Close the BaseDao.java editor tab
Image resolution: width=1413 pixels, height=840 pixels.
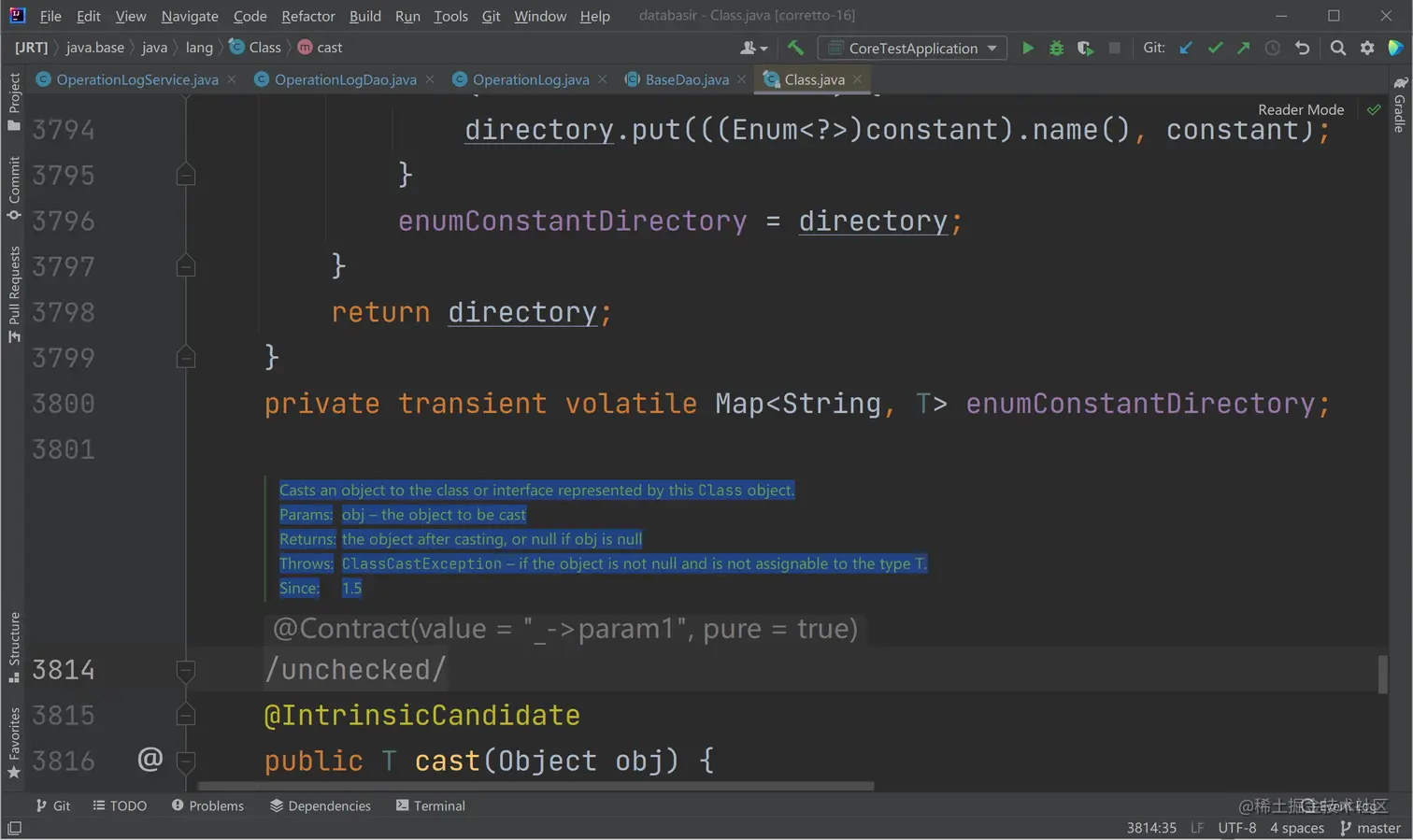coord(741,79)
